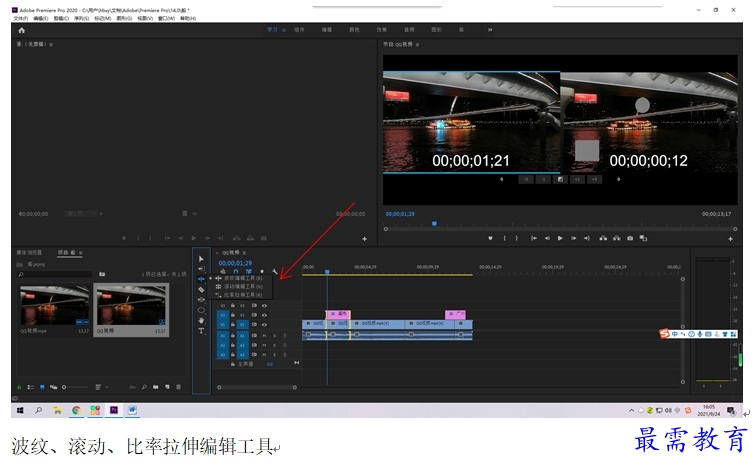Open 窗口(W) menu

pos(166,18)
